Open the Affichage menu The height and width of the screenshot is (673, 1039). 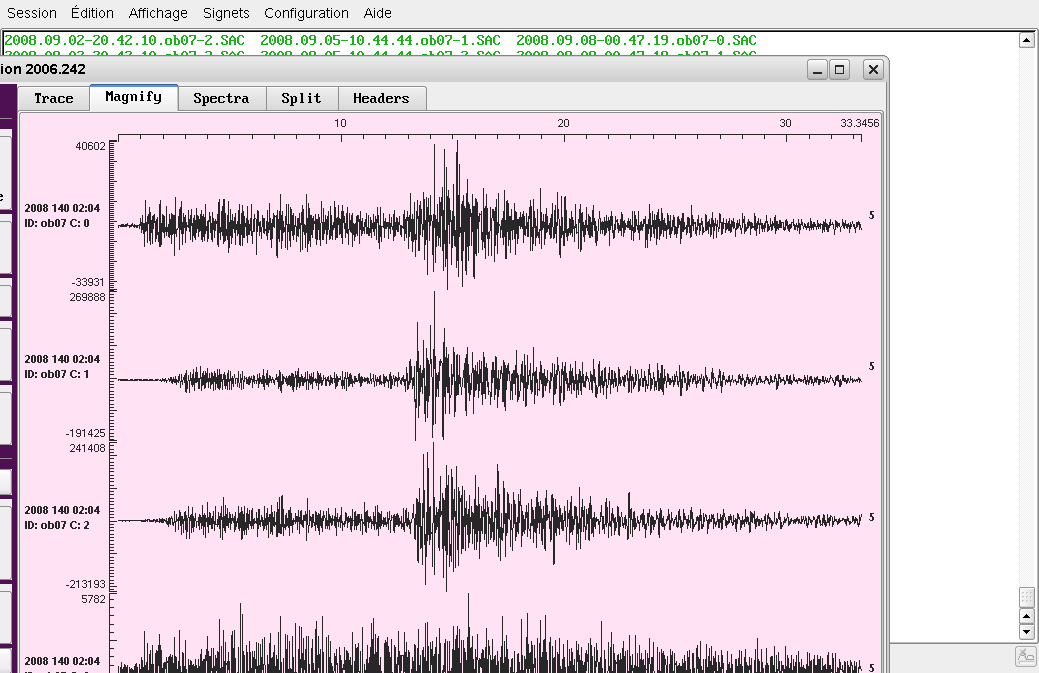(x=158, y=13)
